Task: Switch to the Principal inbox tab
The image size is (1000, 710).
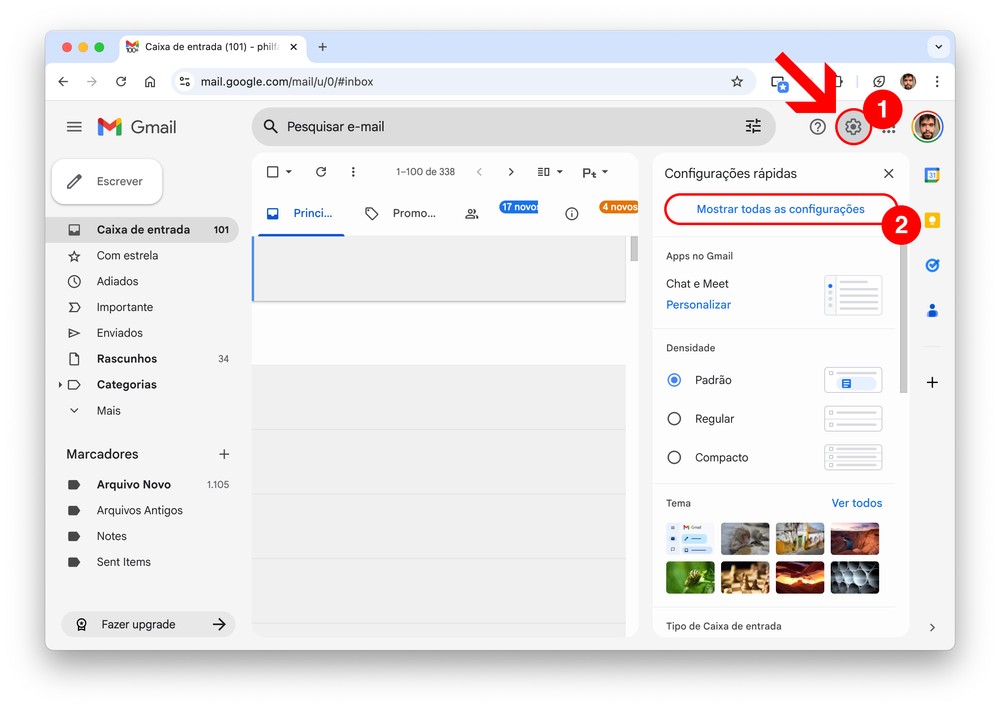Action: tap(300, 213)
